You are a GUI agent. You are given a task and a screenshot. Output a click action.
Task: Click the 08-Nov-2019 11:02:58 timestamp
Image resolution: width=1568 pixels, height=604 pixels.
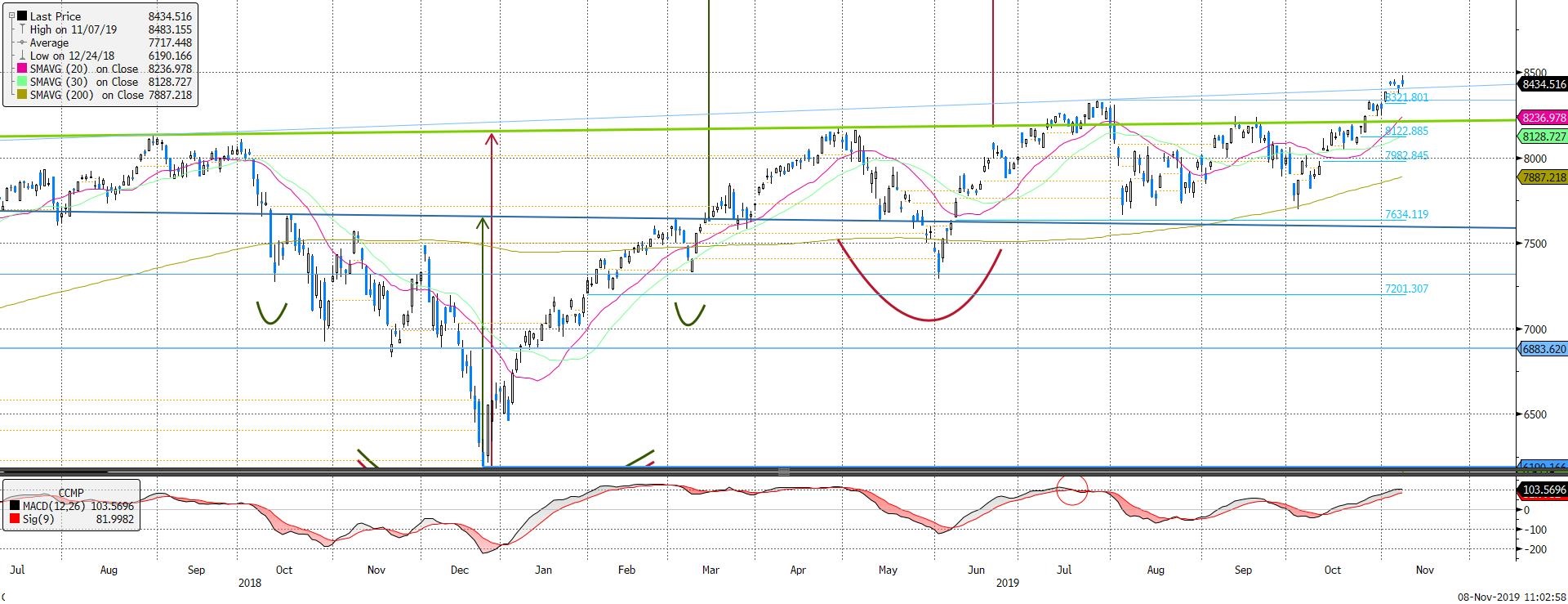click(x=1511, y=597)
